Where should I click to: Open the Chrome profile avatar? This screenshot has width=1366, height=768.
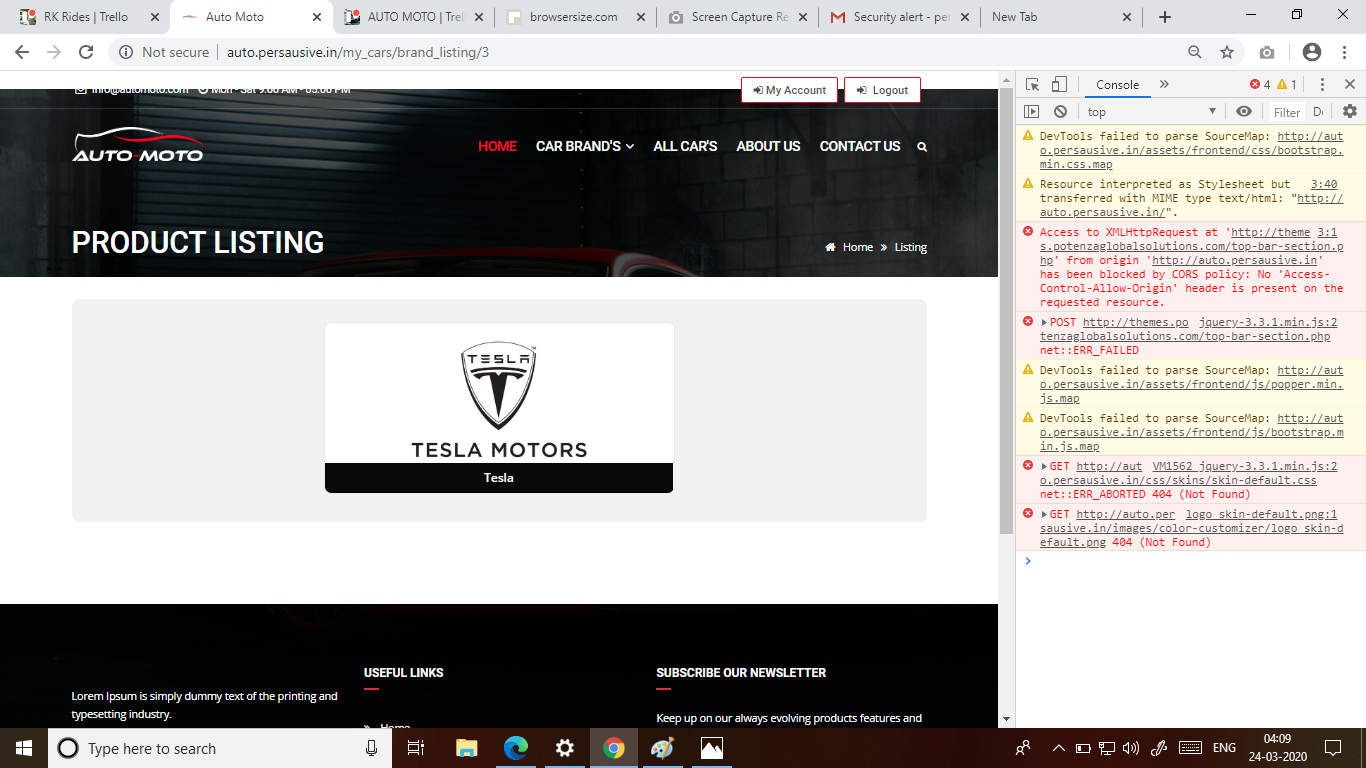[x=1312, y=52]
